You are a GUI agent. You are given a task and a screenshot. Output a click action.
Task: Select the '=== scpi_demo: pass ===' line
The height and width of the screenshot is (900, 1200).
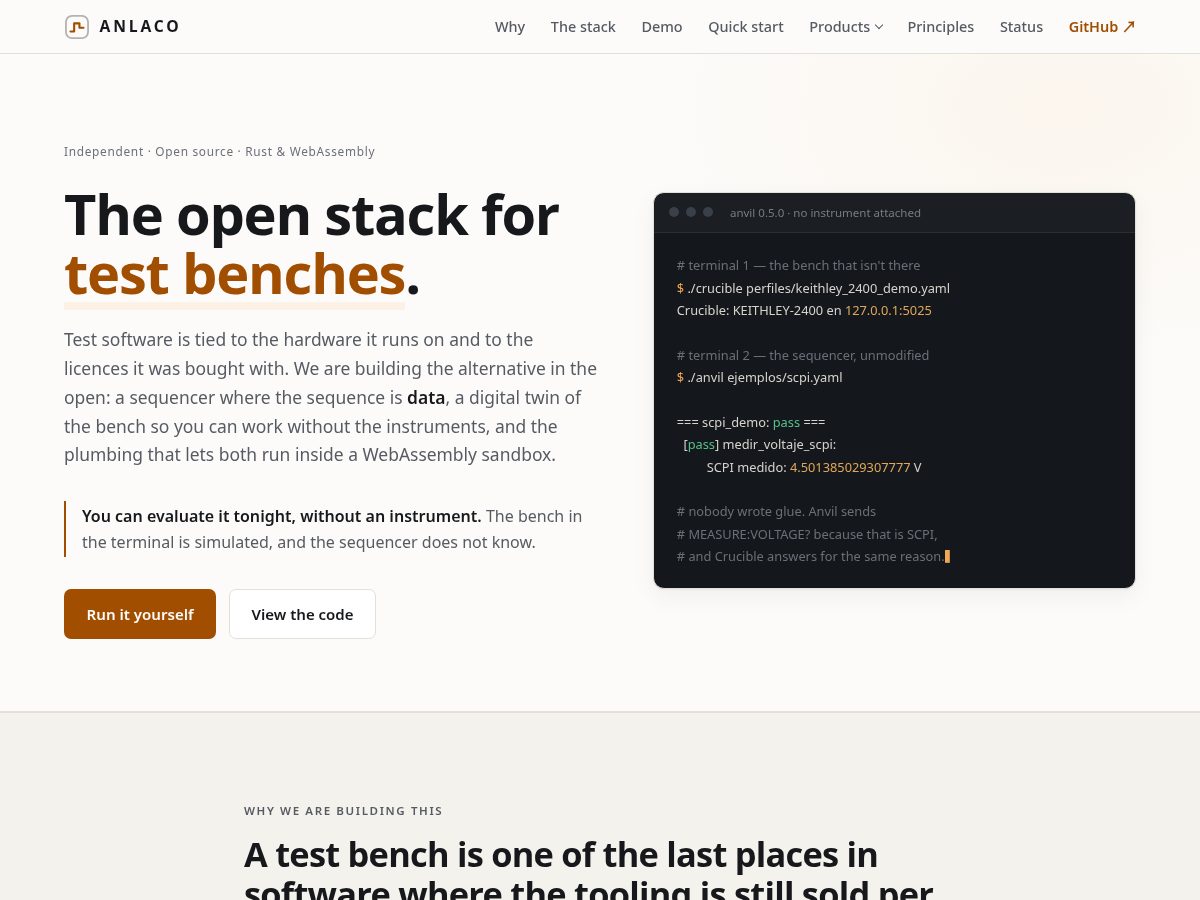[751, 422]
